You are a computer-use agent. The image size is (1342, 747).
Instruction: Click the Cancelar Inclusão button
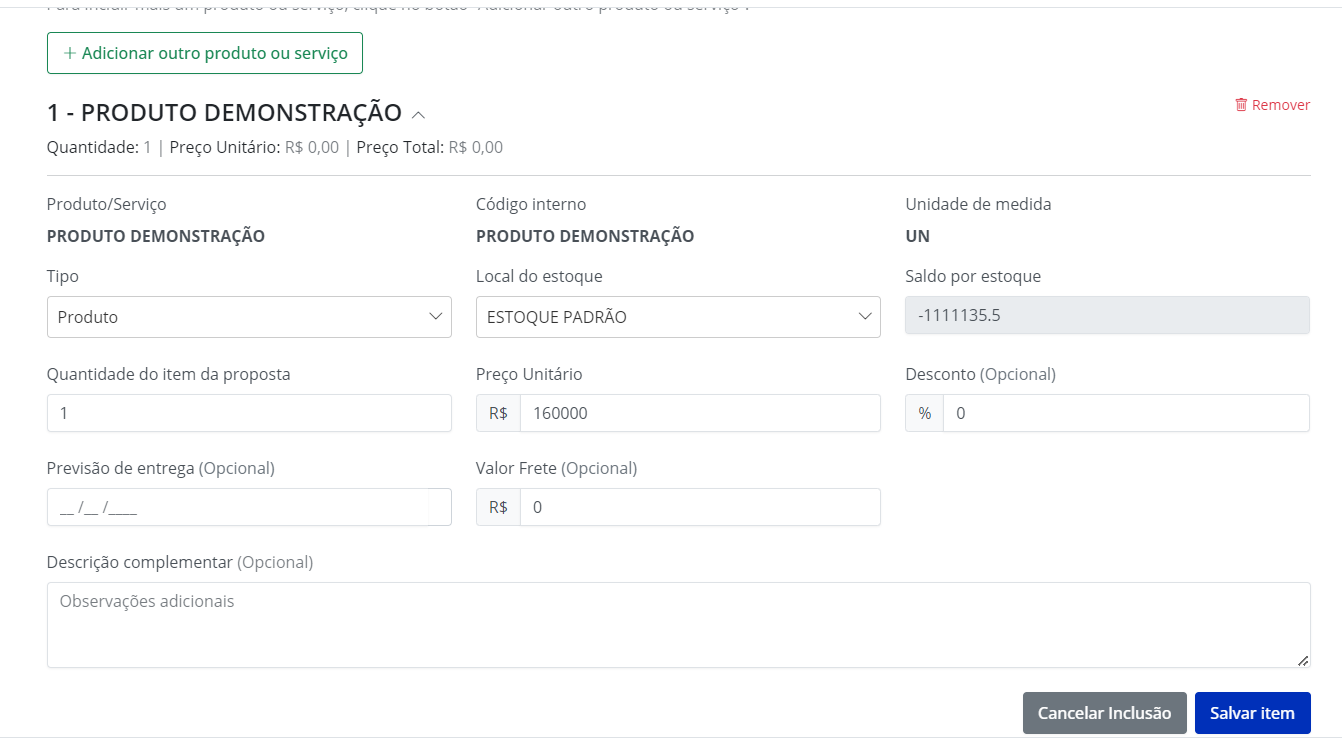1104,713
